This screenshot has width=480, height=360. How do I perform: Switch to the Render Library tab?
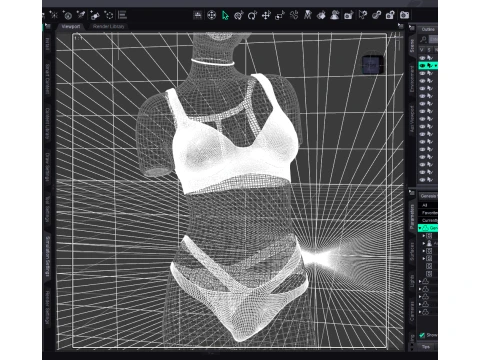[x=108, y=26]
